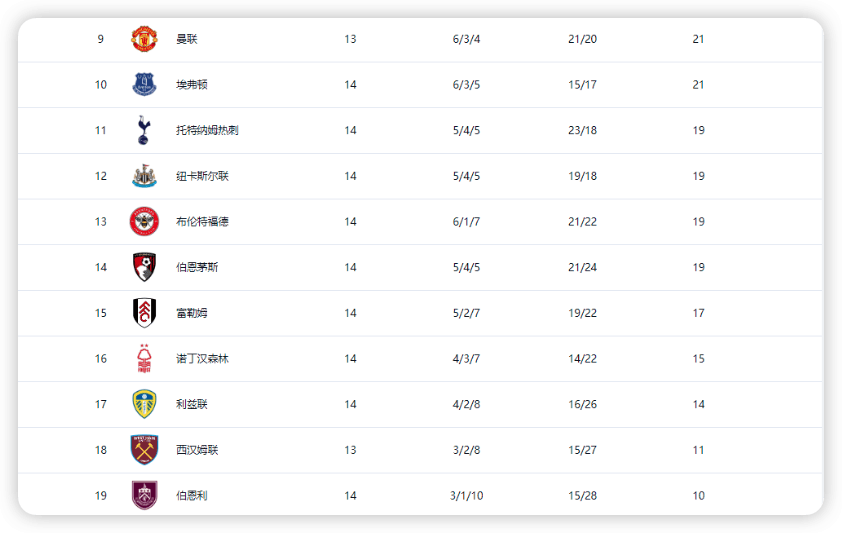
Task: Click goals 23/18 in 托特纳姆热刺 row
Action: tap(582, 130)
